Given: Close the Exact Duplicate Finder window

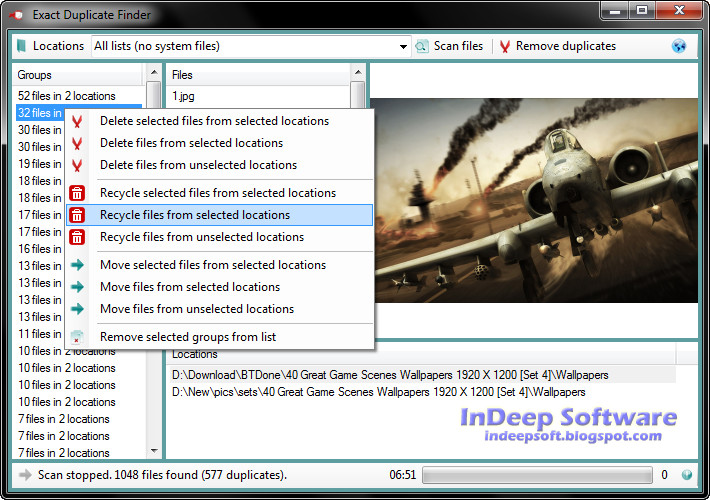Looking at the screenshot, I should tap(679, 10).
